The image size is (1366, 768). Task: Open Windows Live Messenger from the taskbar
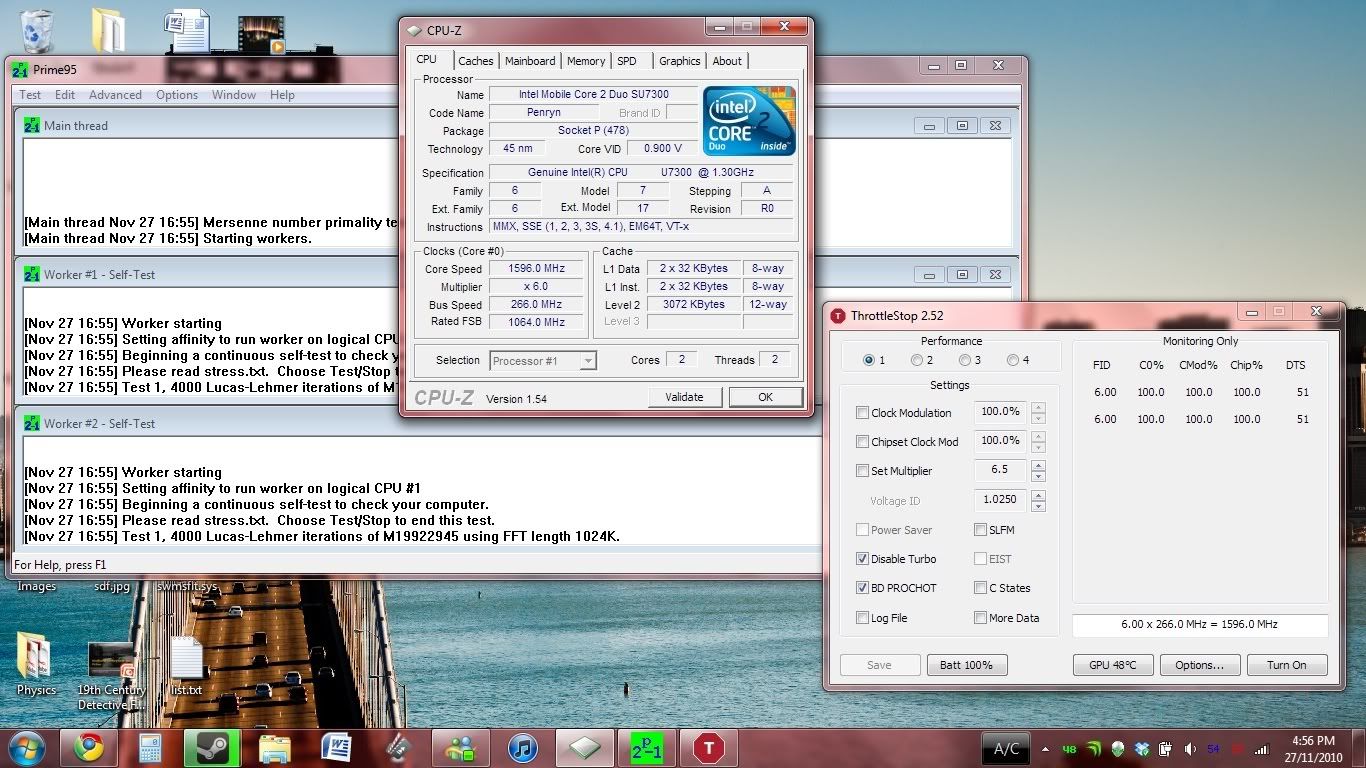tap(461, 748)
